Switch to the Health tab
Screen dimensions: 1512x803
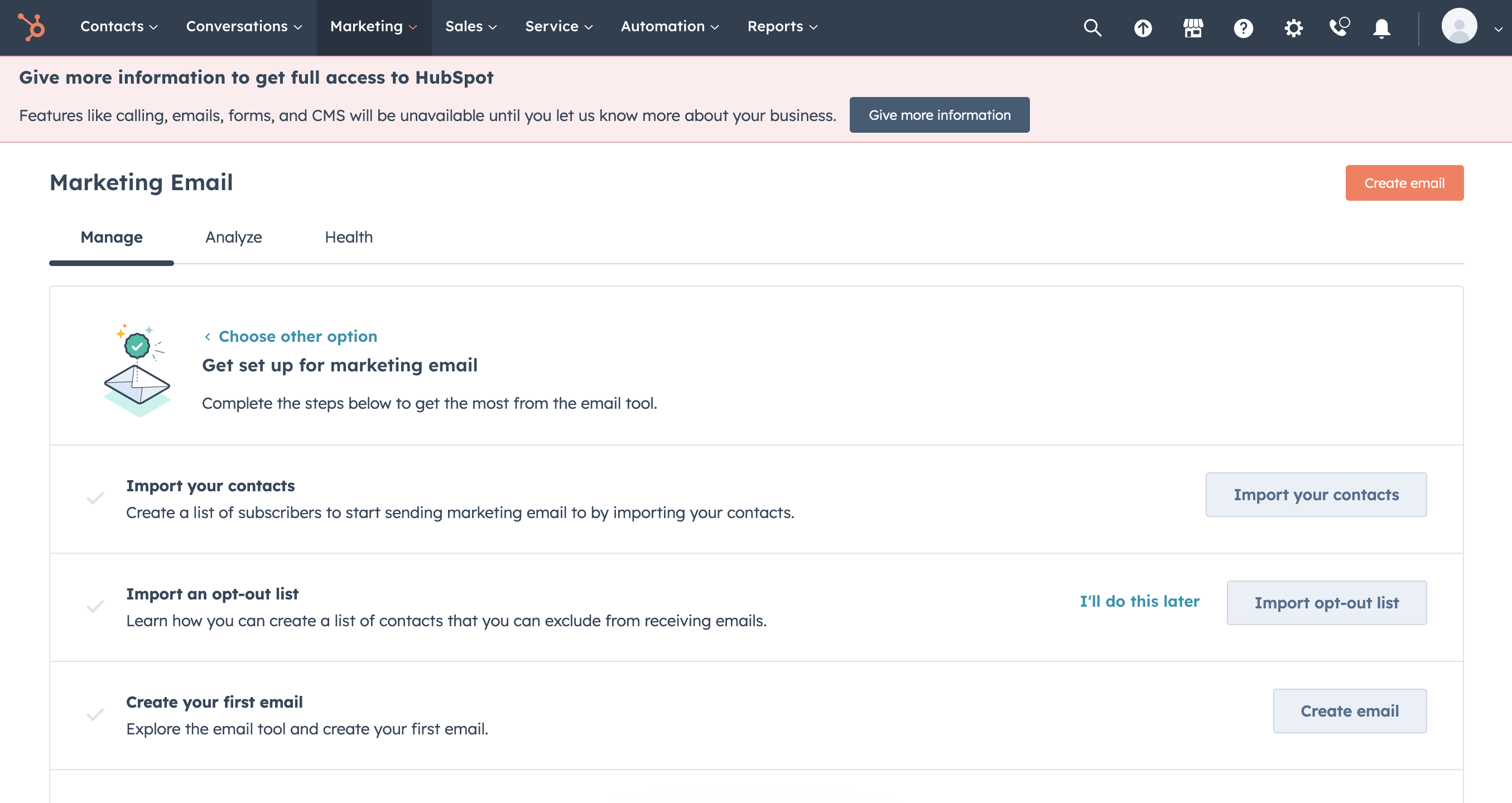coord(349,238)
